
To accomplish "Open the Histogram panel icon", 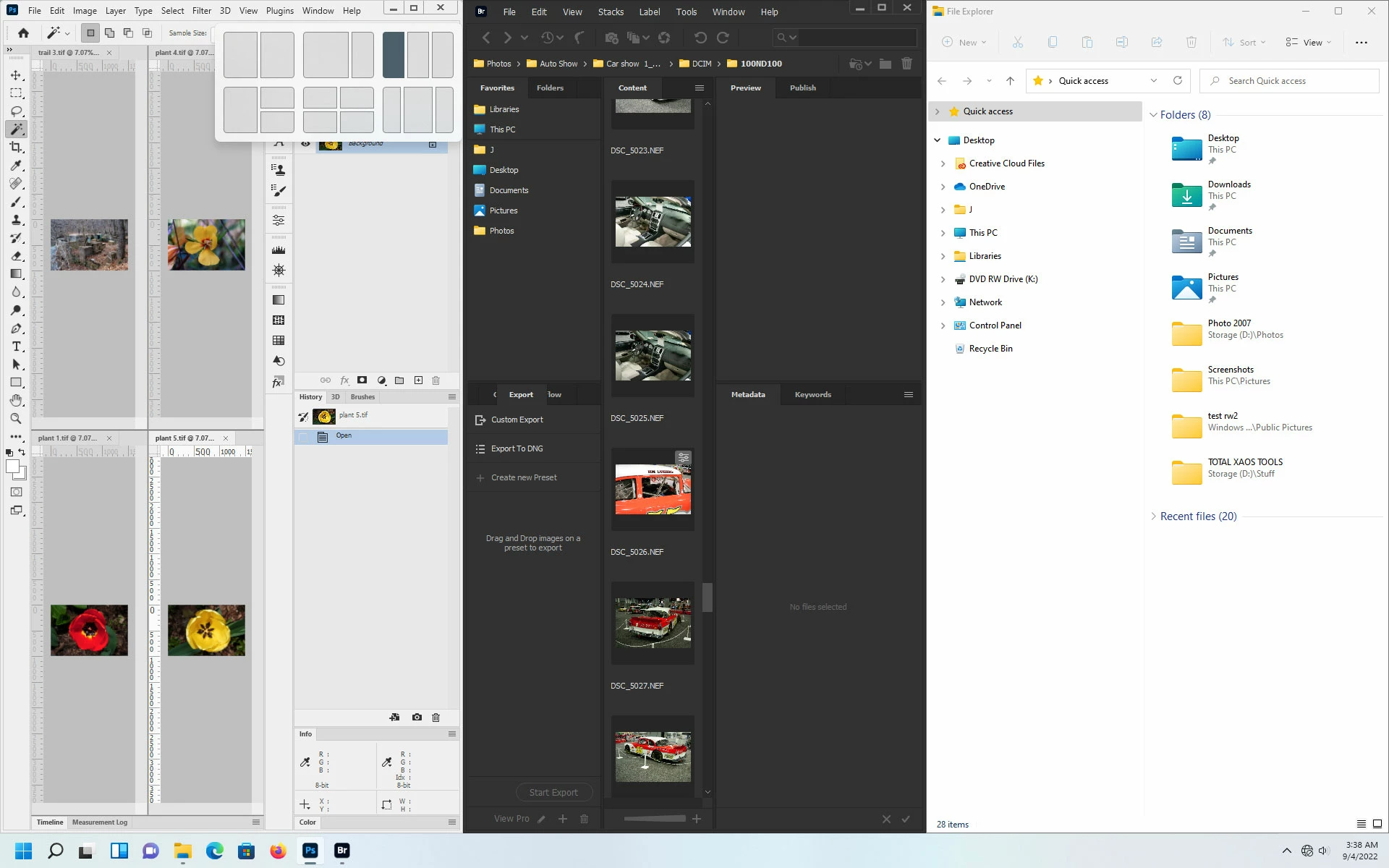I will (279, 250).
